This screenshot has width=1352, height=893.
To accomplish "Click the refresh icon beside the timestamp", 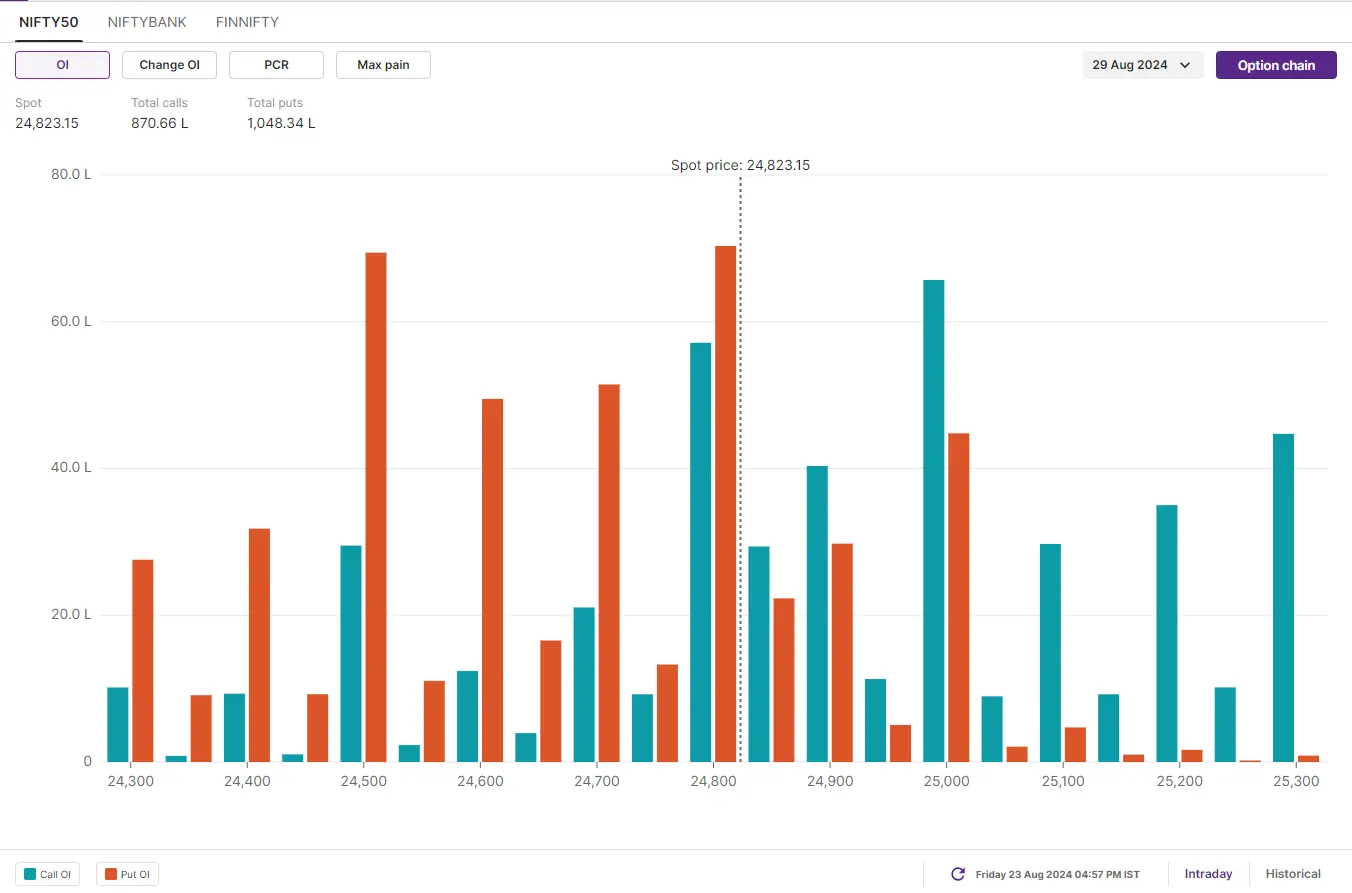I will coord(957,874).
